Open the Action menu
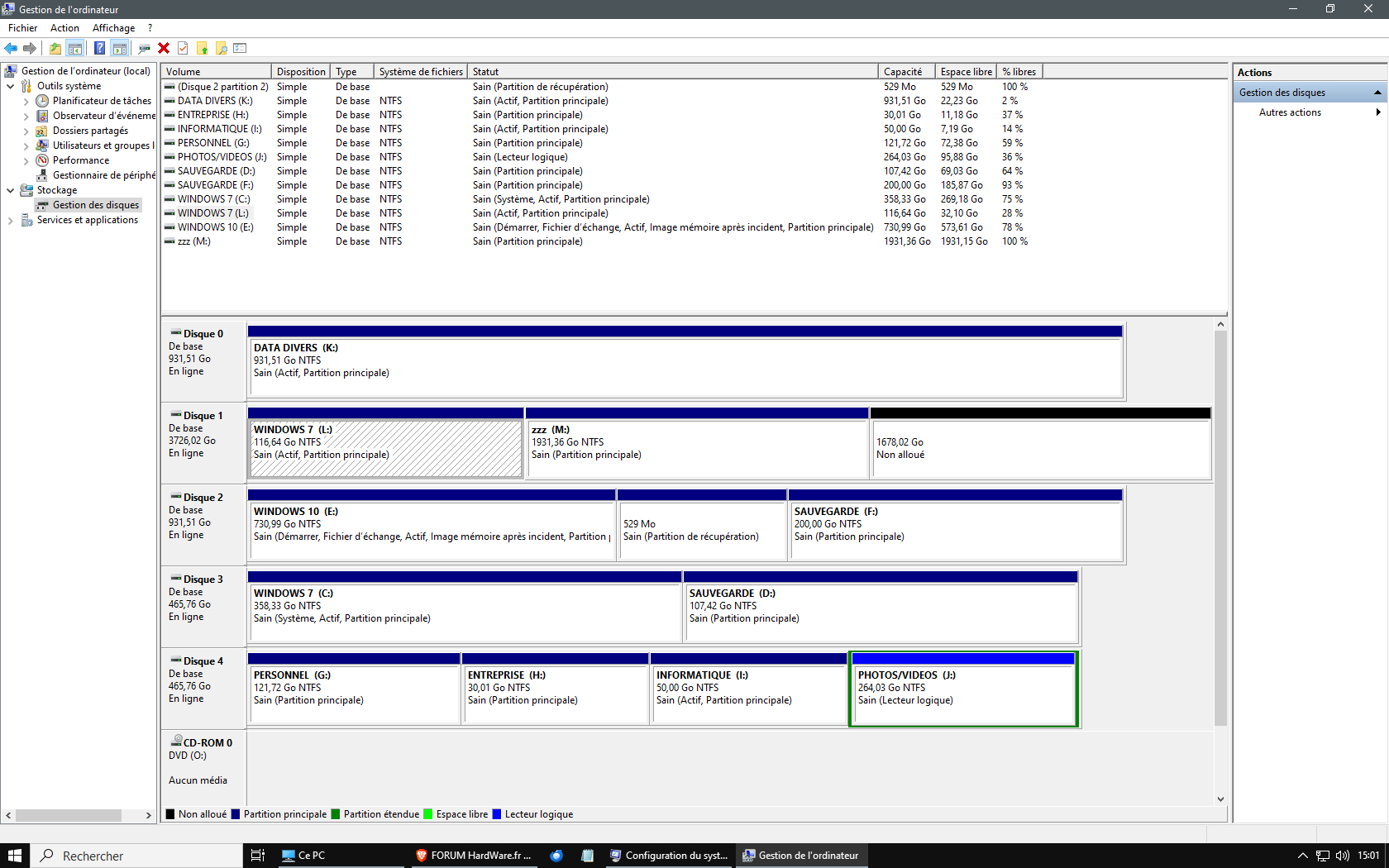Screen dimensions: 1389x868 point(64,28)
